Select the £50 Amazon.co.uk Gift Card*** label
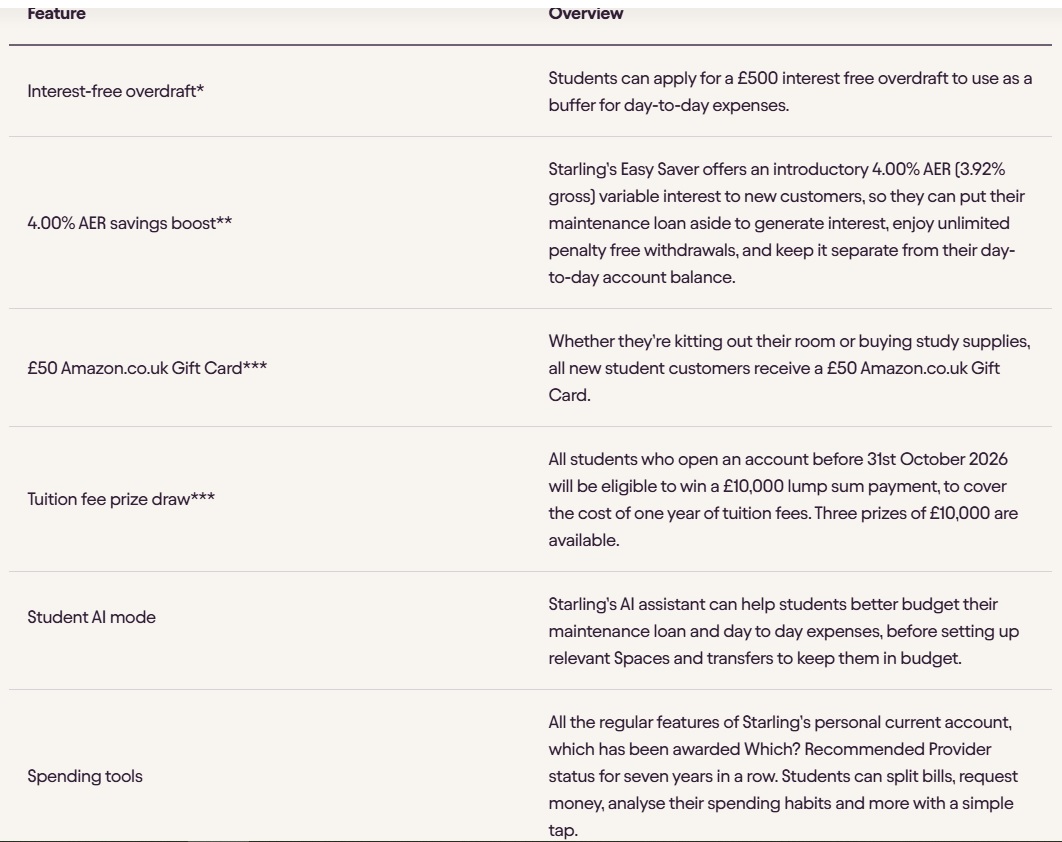 point(147,368)
